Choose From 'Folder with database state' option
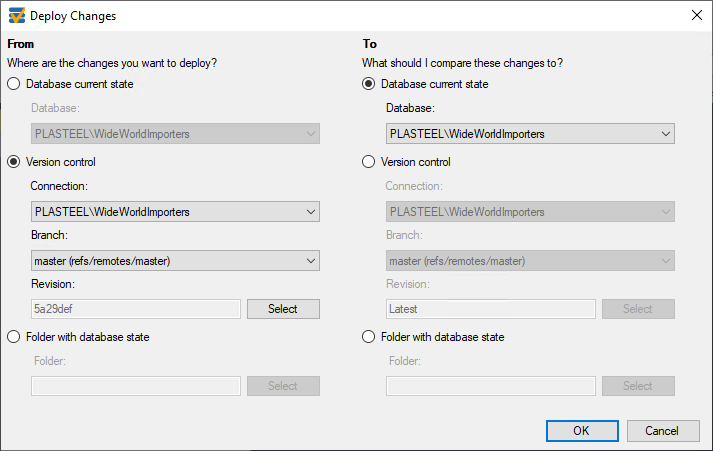 14,337
